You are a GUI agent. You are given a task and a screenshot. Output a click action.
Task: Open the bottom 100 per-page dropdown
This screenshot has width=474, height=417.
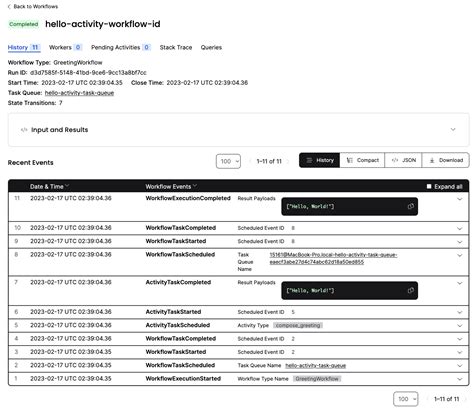[406, 399]
